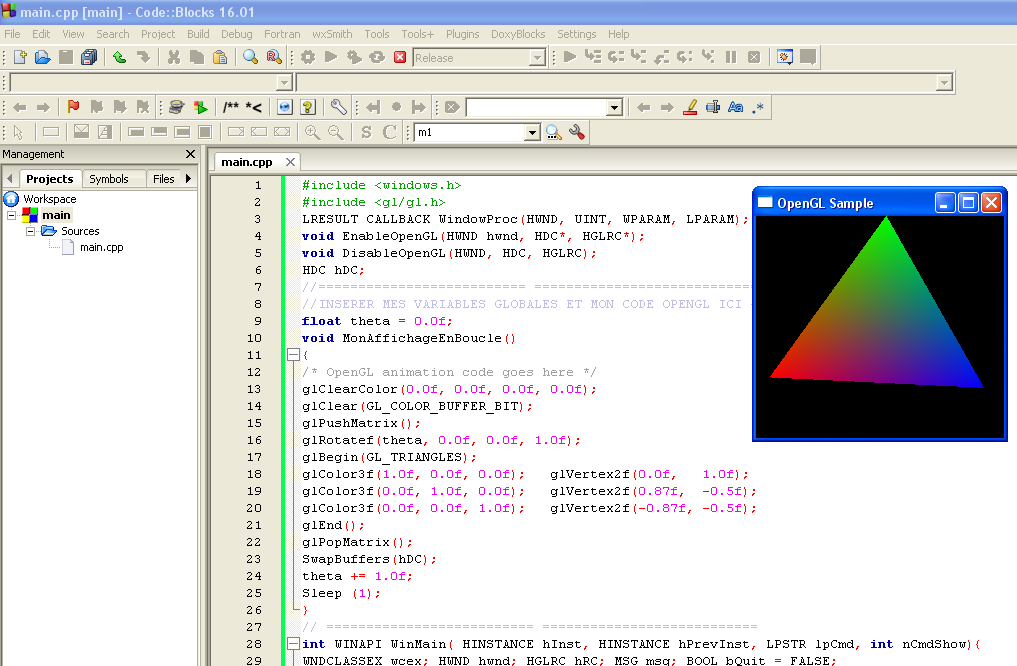Open the Debug menu

[237, 34]
